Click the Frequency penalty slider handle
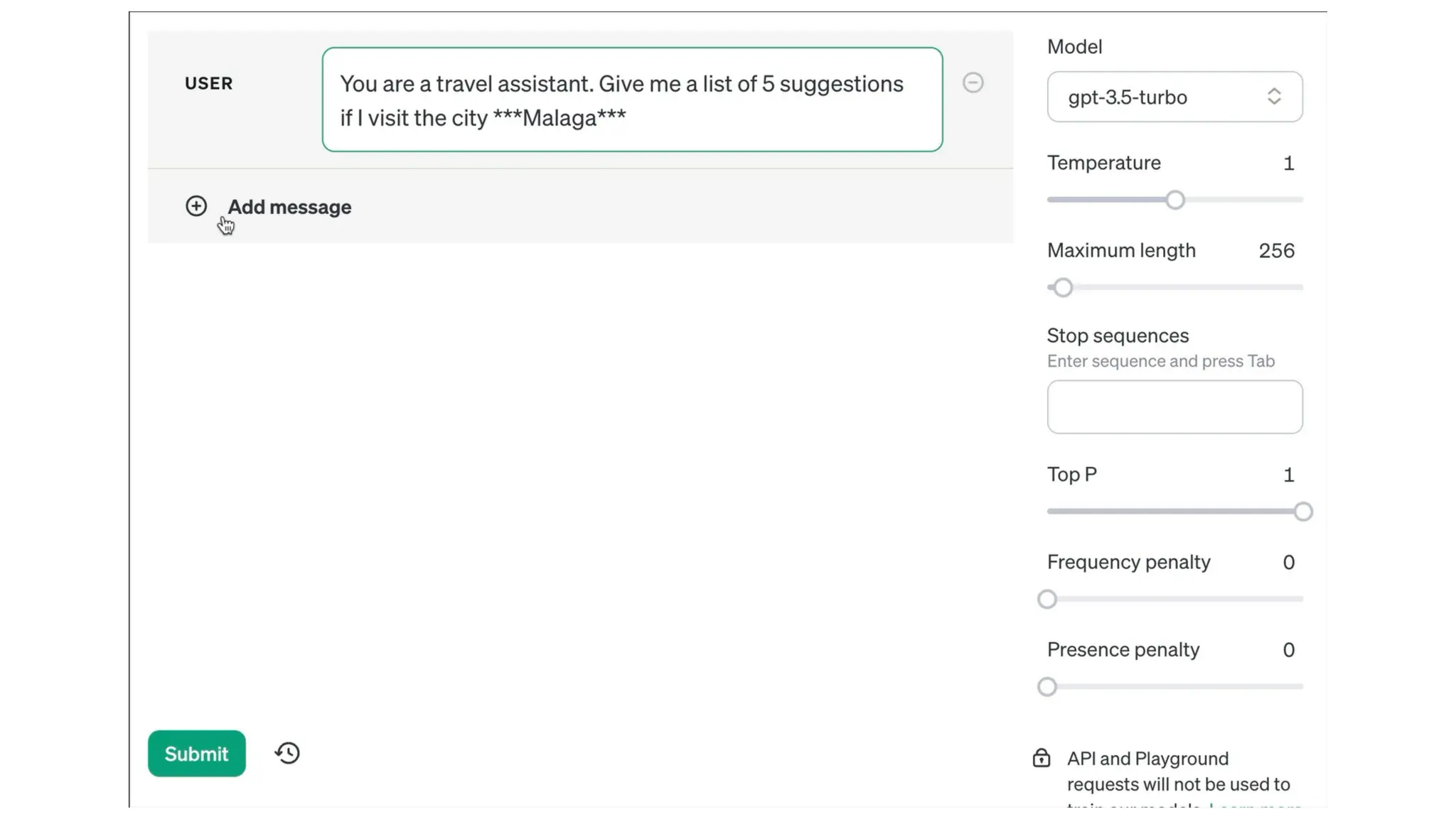 click(x=1046, y=599)
